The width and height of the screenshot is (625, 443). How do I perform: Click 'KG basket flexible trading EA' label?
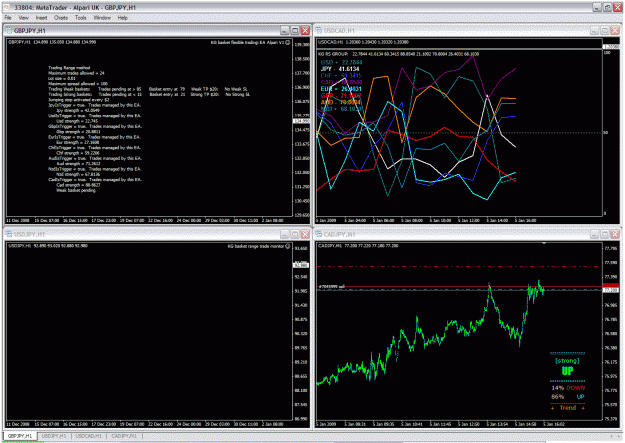click(x=247, y=42)
